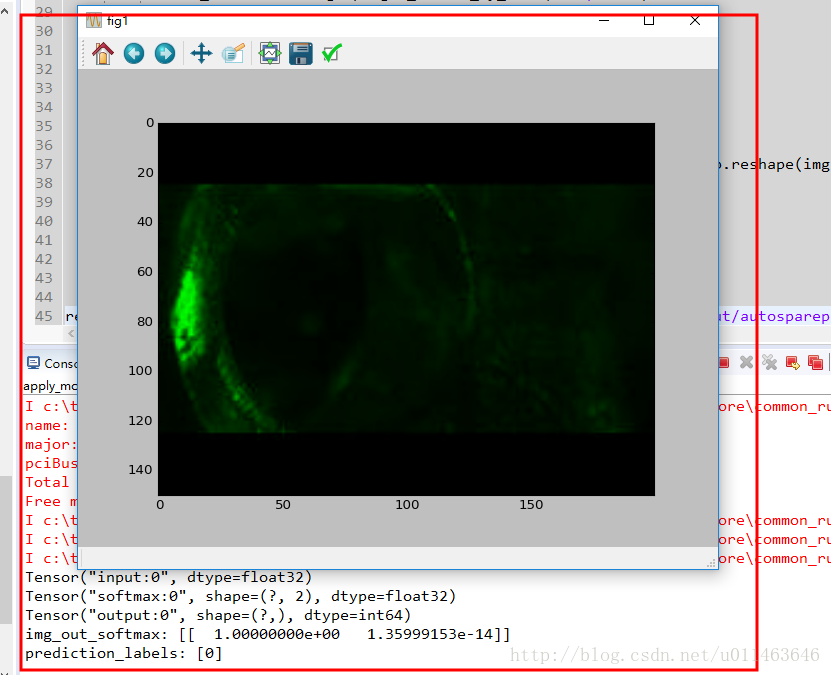Click the editor vertical scroll up arrow
Image resolution: width=831 pixels, height=675 pixels.
tap(5, 10)
